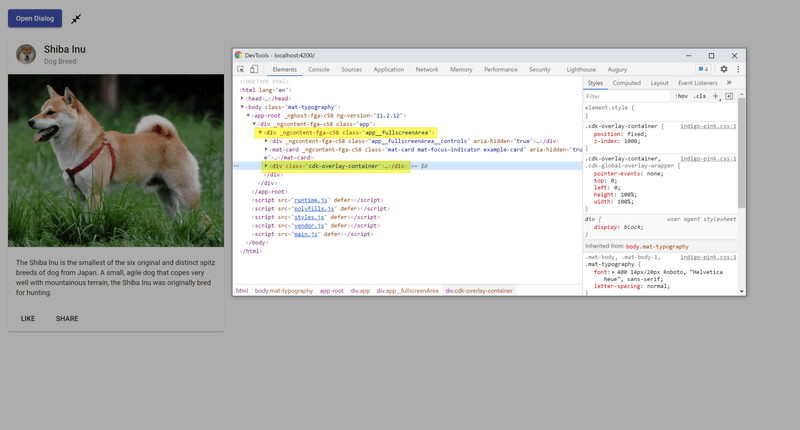Image resolution: width=800 pixels, height=430 pixels.
Task: Open the Memory tab
Action: point(461,69)
